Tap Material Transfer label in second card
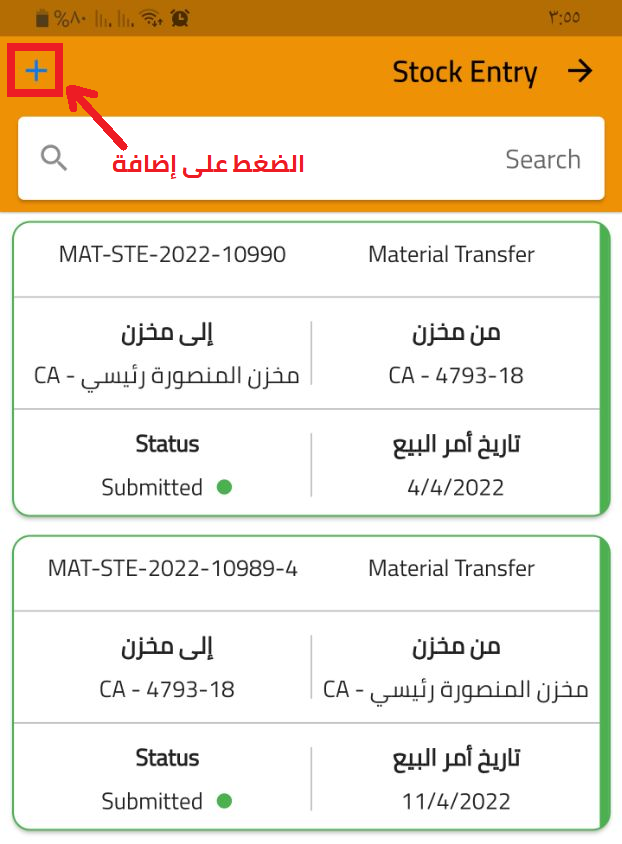Viewport: 622px width, 844px height. (451, 568)
